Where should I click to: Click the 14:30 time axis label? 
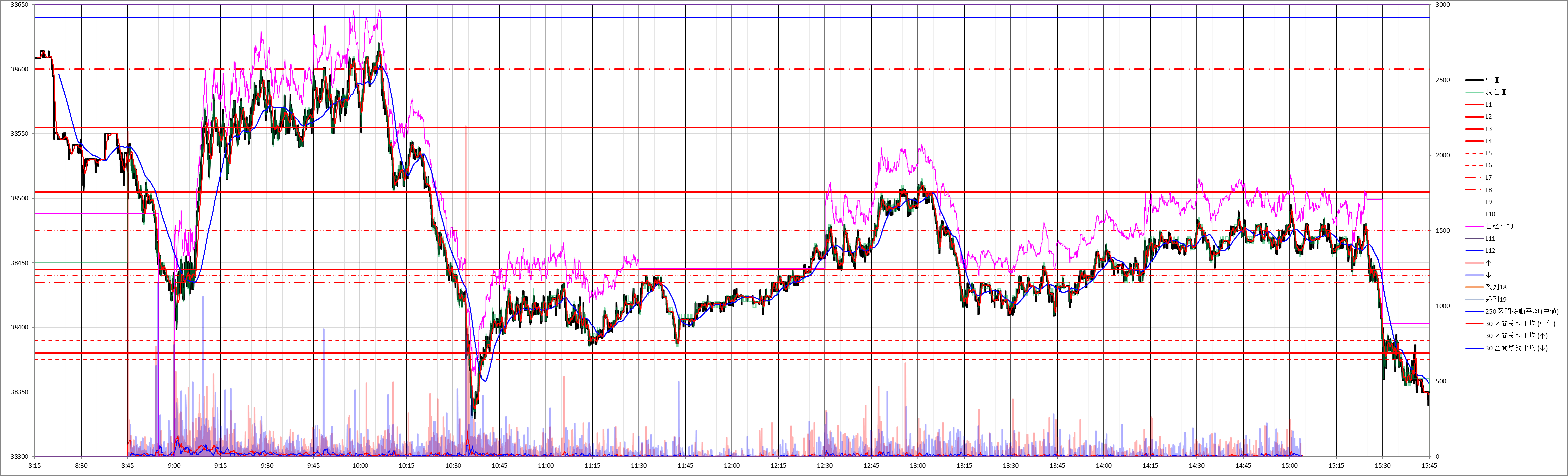pyautogui.click(x=1197, y=466)
